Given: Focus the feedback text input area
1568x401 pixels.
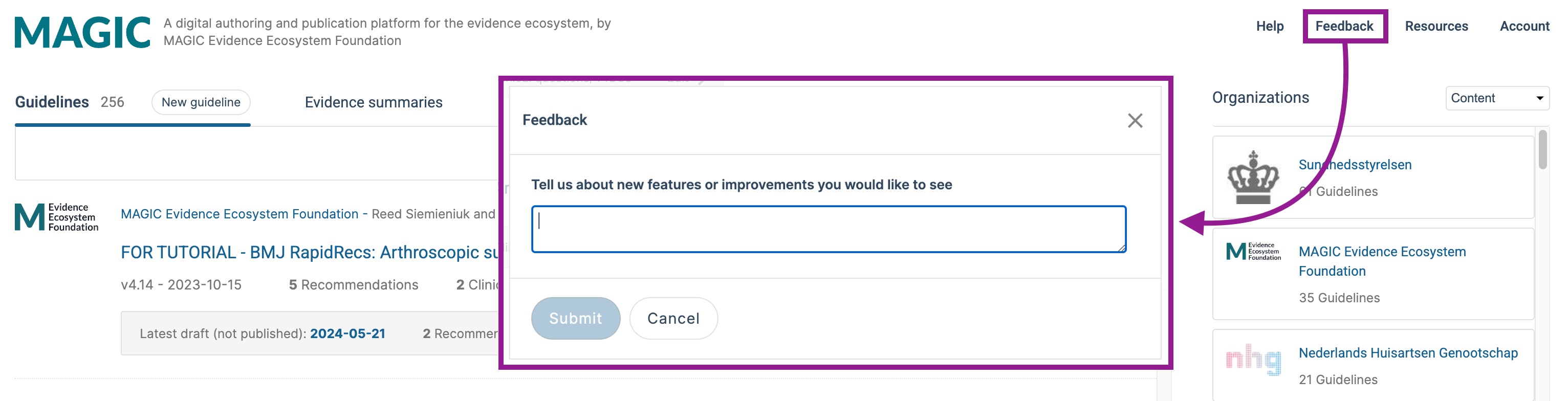Looking at the screenshot, I should [x=829, y=229].
